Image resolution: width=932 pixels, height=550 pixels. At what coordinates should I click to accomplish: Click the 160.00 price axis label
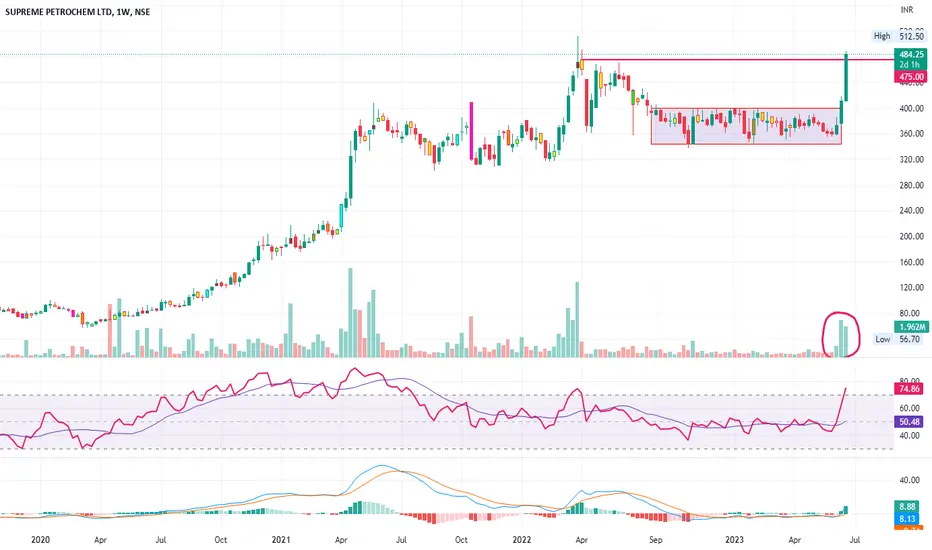click(911, 262)
